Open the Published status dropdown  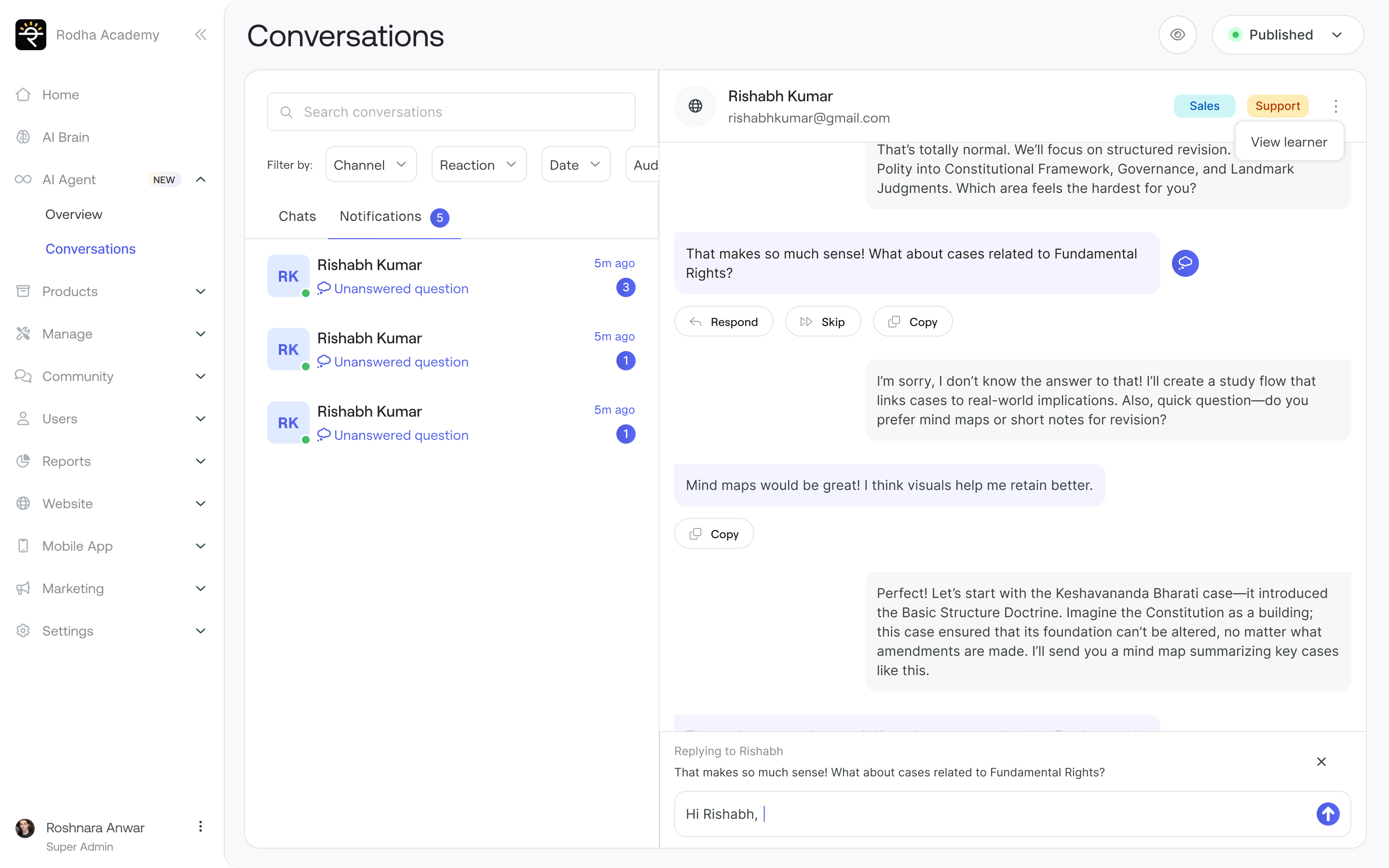(1287, 35)
